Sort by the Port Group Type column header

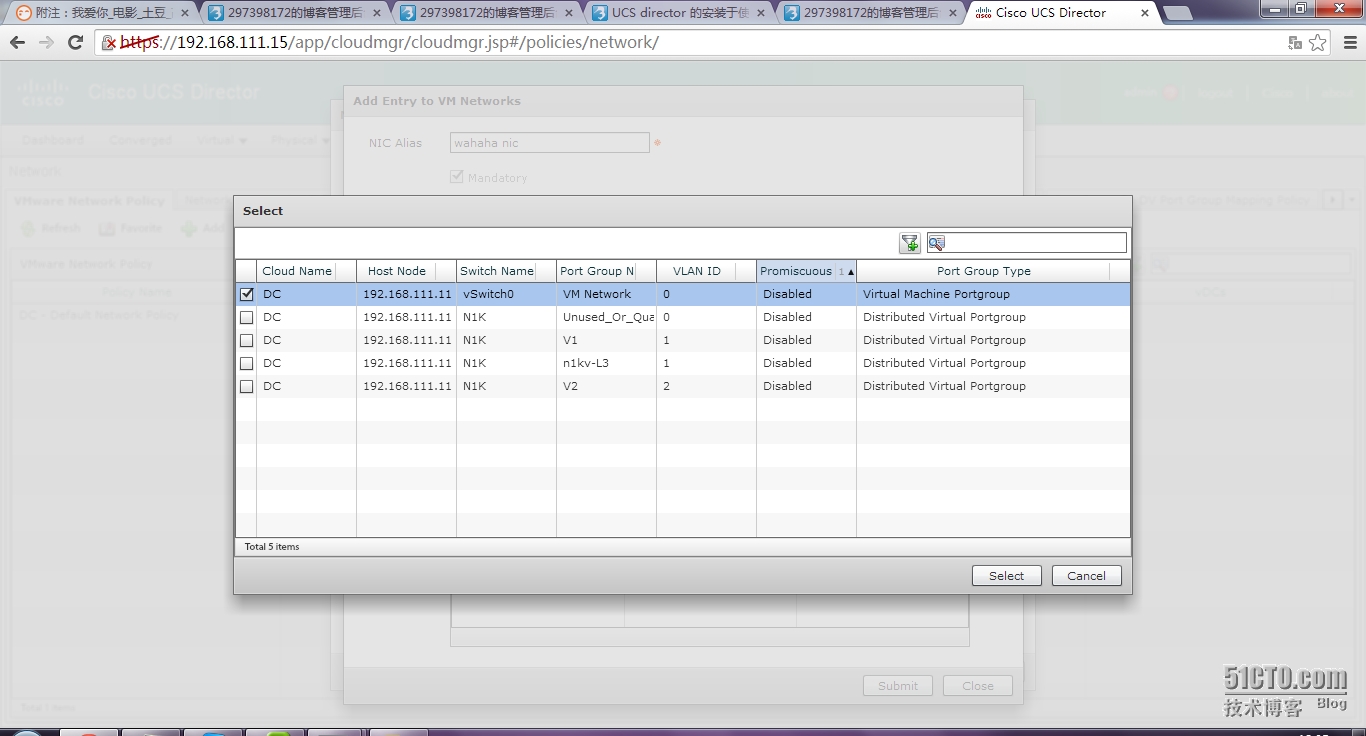pos(983,271)
